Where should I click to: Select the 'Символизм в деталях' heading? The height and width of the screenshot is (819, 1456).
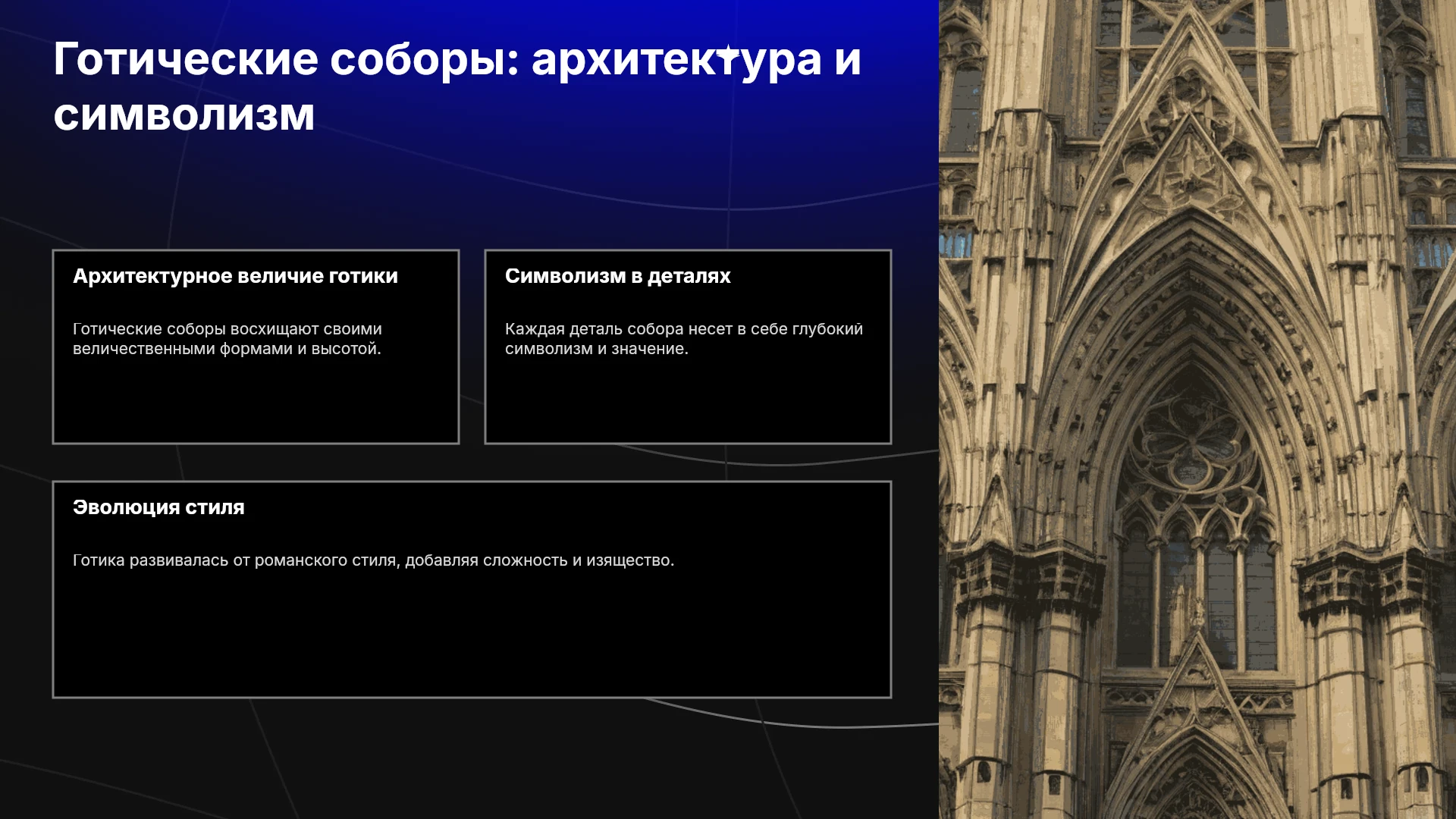coord(618,276)
